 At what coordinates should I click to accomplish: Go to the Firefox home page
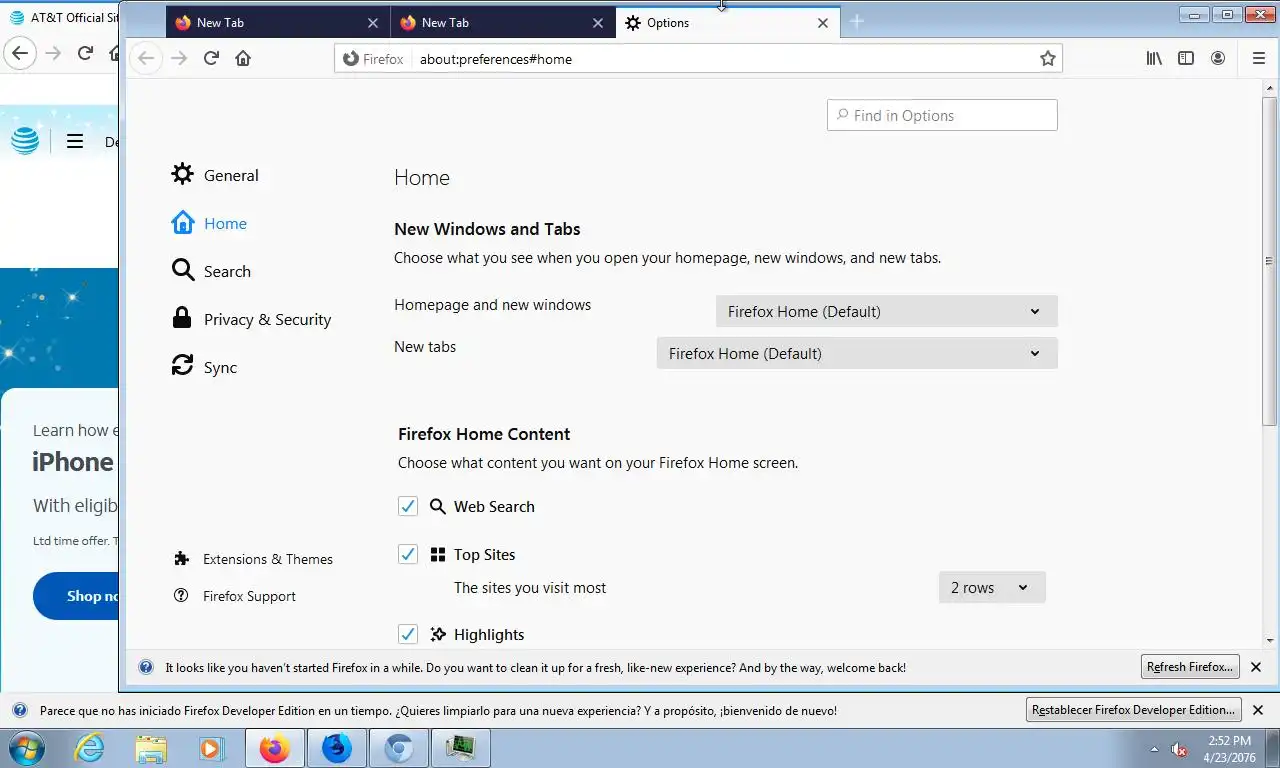click(x=243, y=58)
